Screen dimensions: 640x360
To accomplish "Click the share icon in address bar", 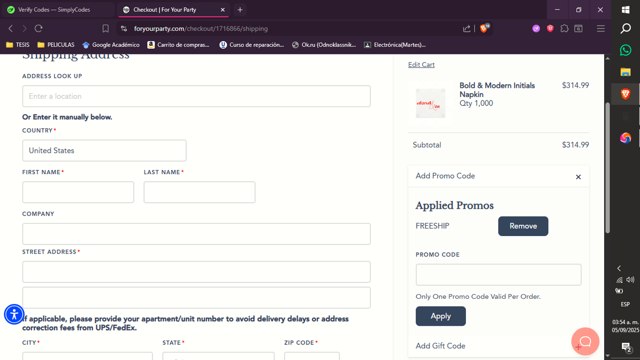I will pos(467,29).
